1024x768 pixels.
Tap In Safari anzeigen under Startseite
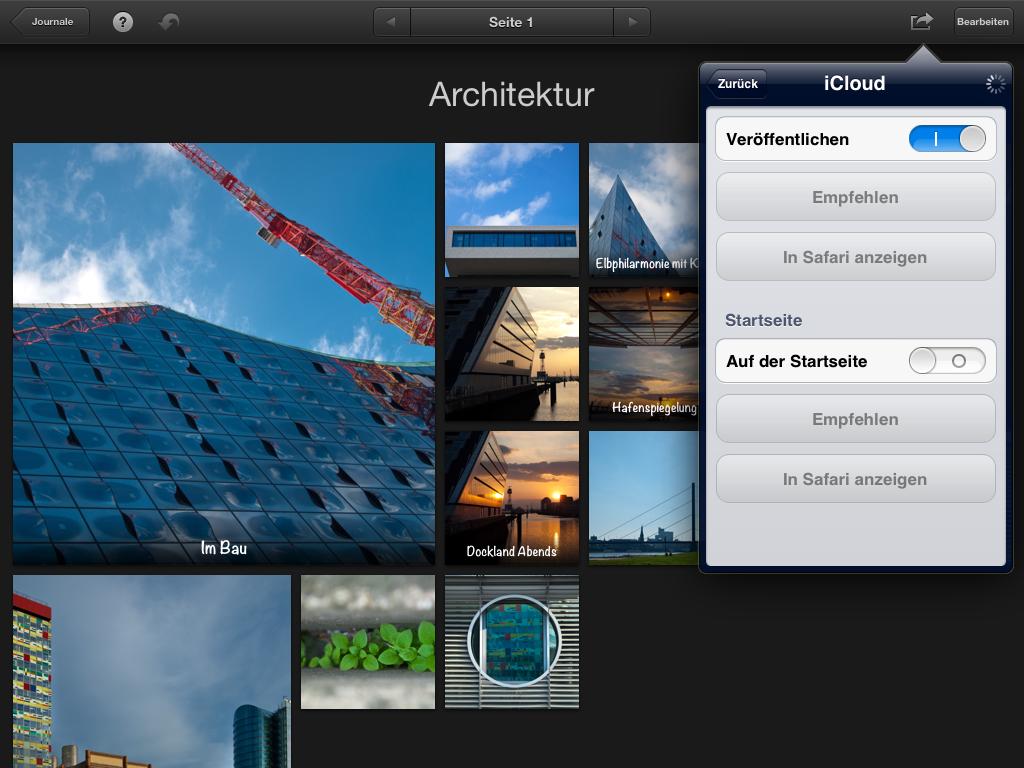[856, 479]
